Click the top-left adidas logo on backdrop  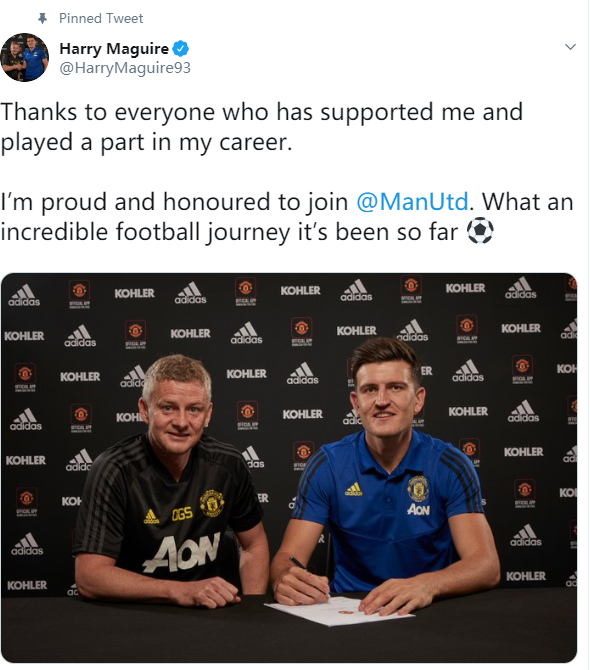24,296
